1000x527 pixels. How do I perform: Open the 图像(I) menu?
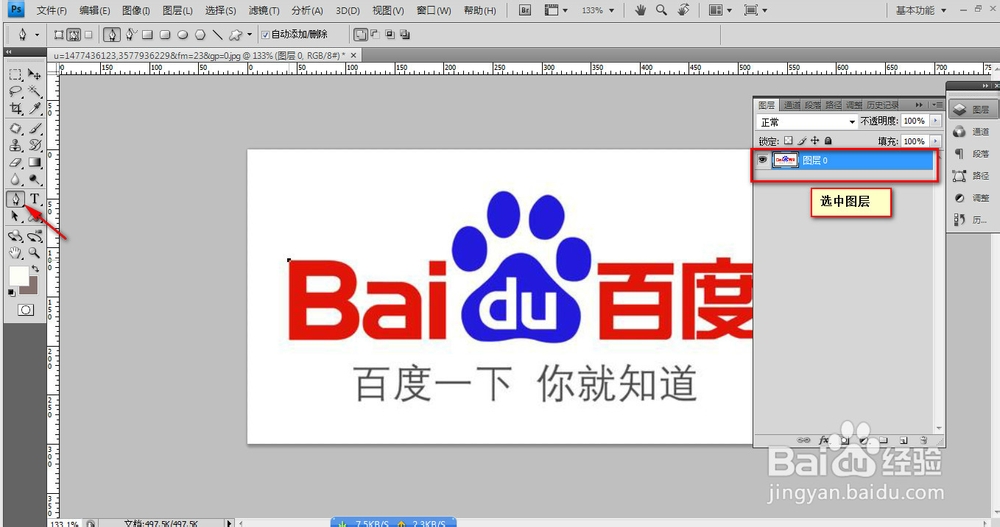[x=136, y=10]
